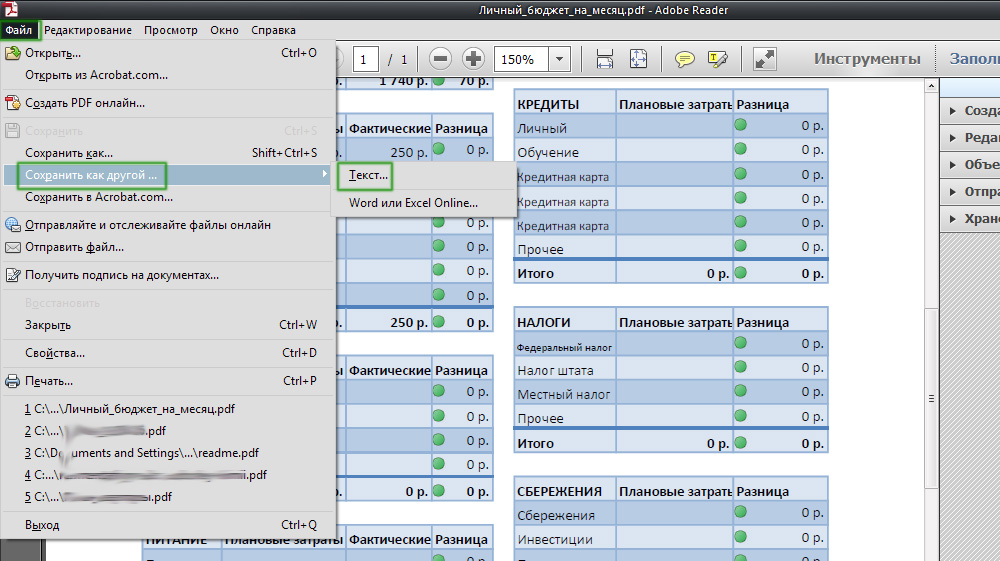Select the fit-width scrolling mode icon
The height and width of the screenshot is (561, 1000).
604,59
